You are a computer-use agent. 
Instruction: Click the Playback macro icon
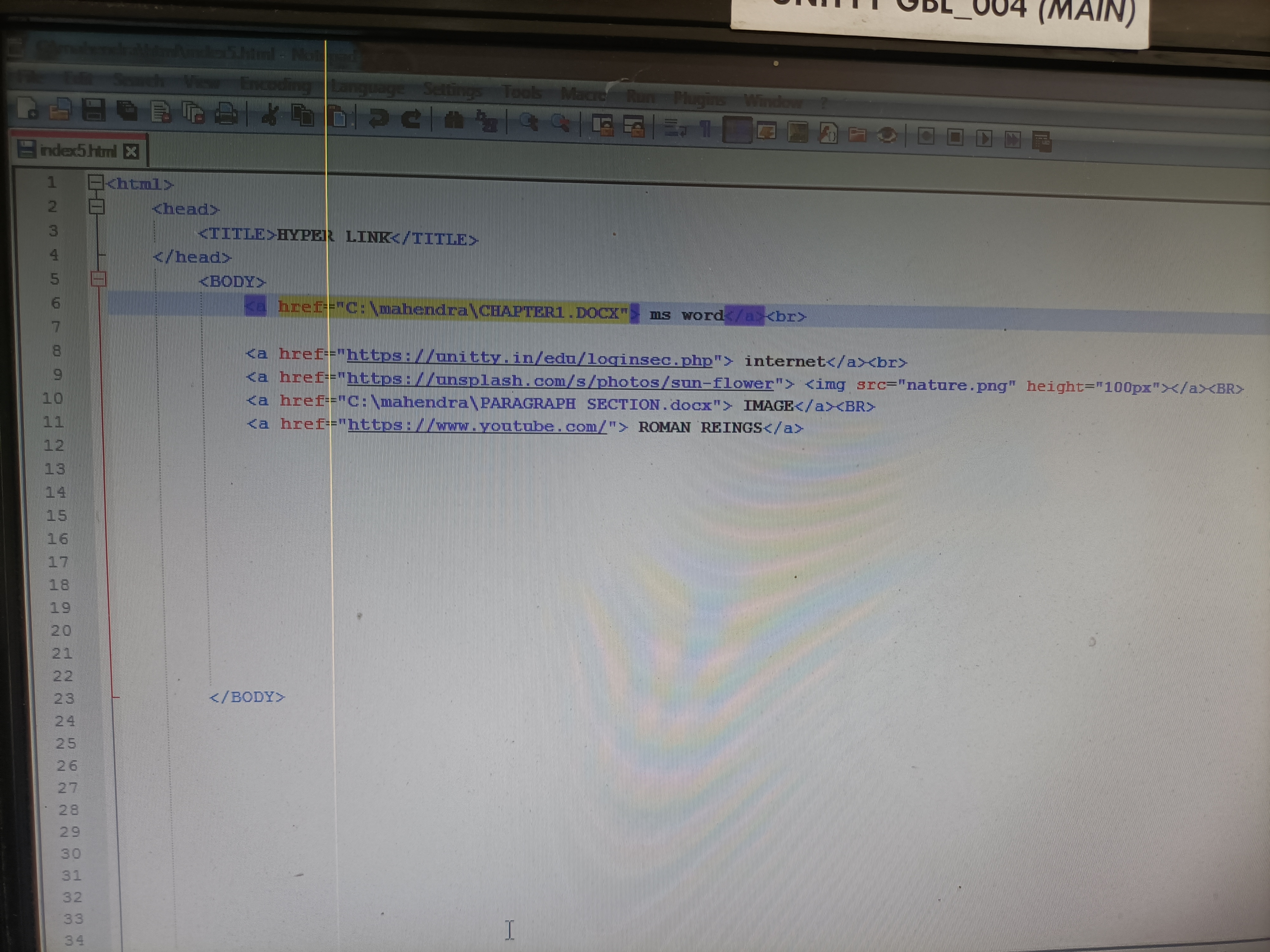(984, 138)
